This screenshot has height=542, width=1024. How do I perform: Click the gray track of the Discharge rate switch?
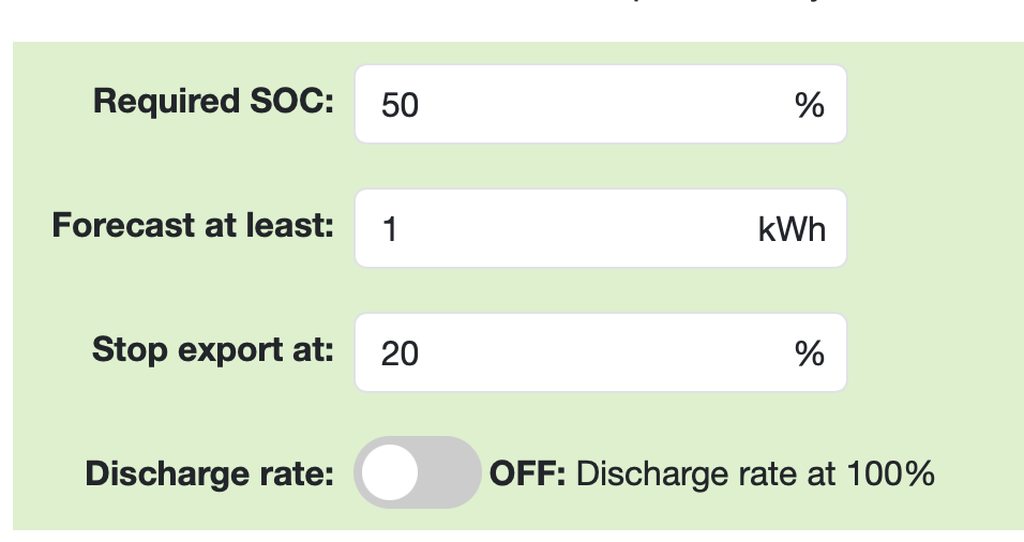pos(450,473)
